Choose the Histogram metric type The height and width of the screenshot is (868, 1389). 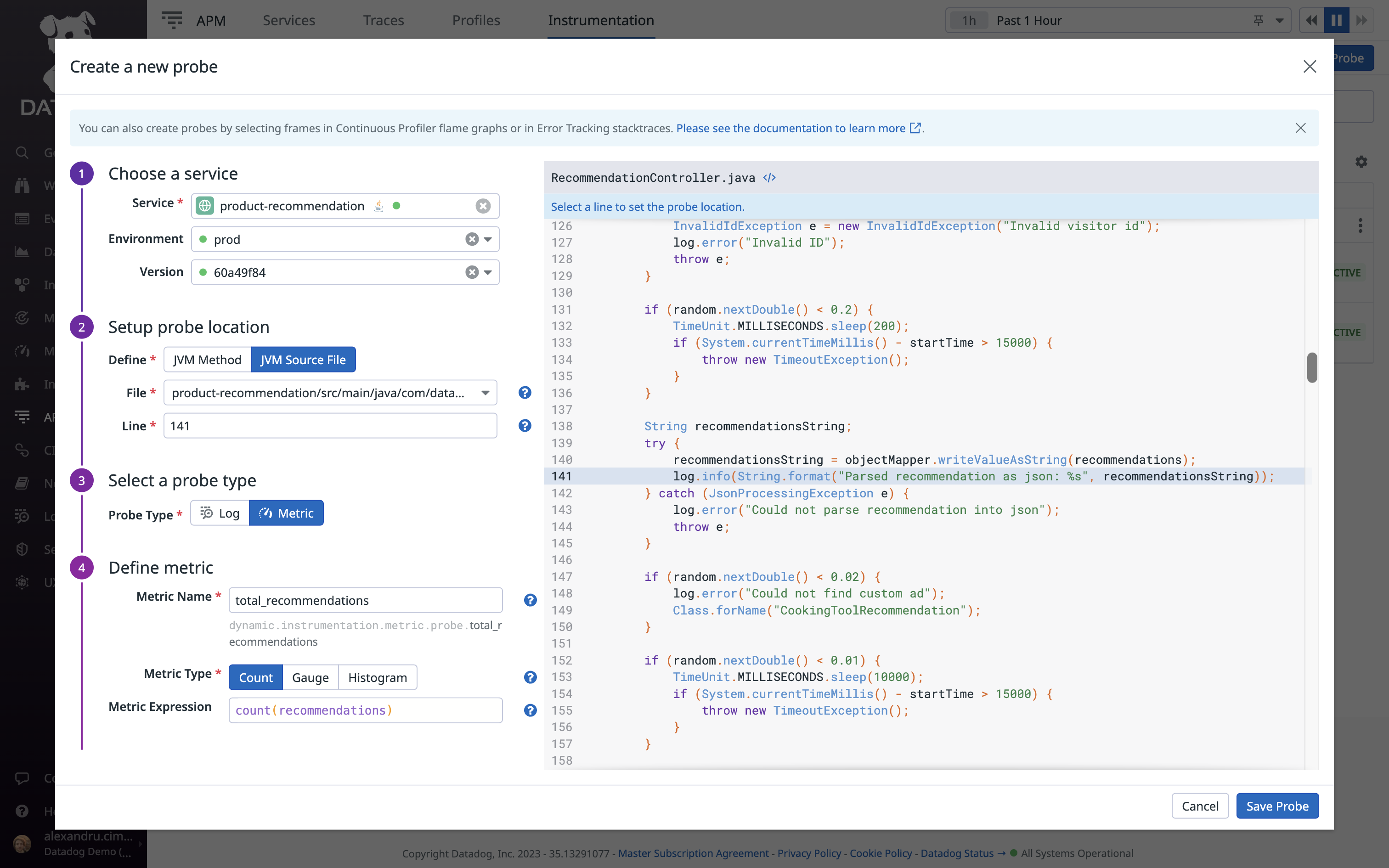point(377,677)
